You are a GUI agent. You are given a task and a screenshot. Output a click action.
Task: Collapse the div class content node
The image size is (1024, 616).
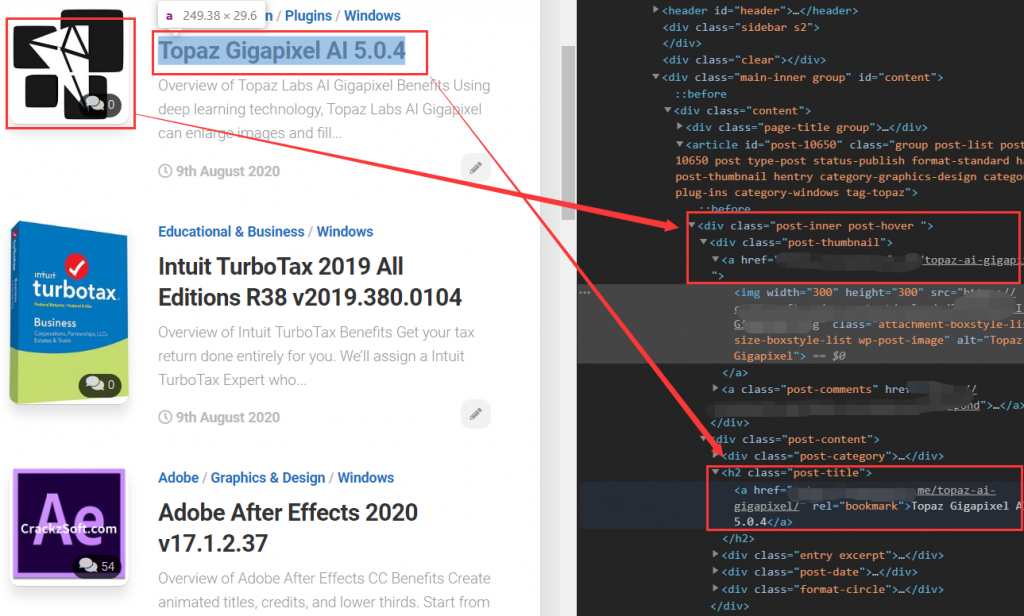pos(667,110)
